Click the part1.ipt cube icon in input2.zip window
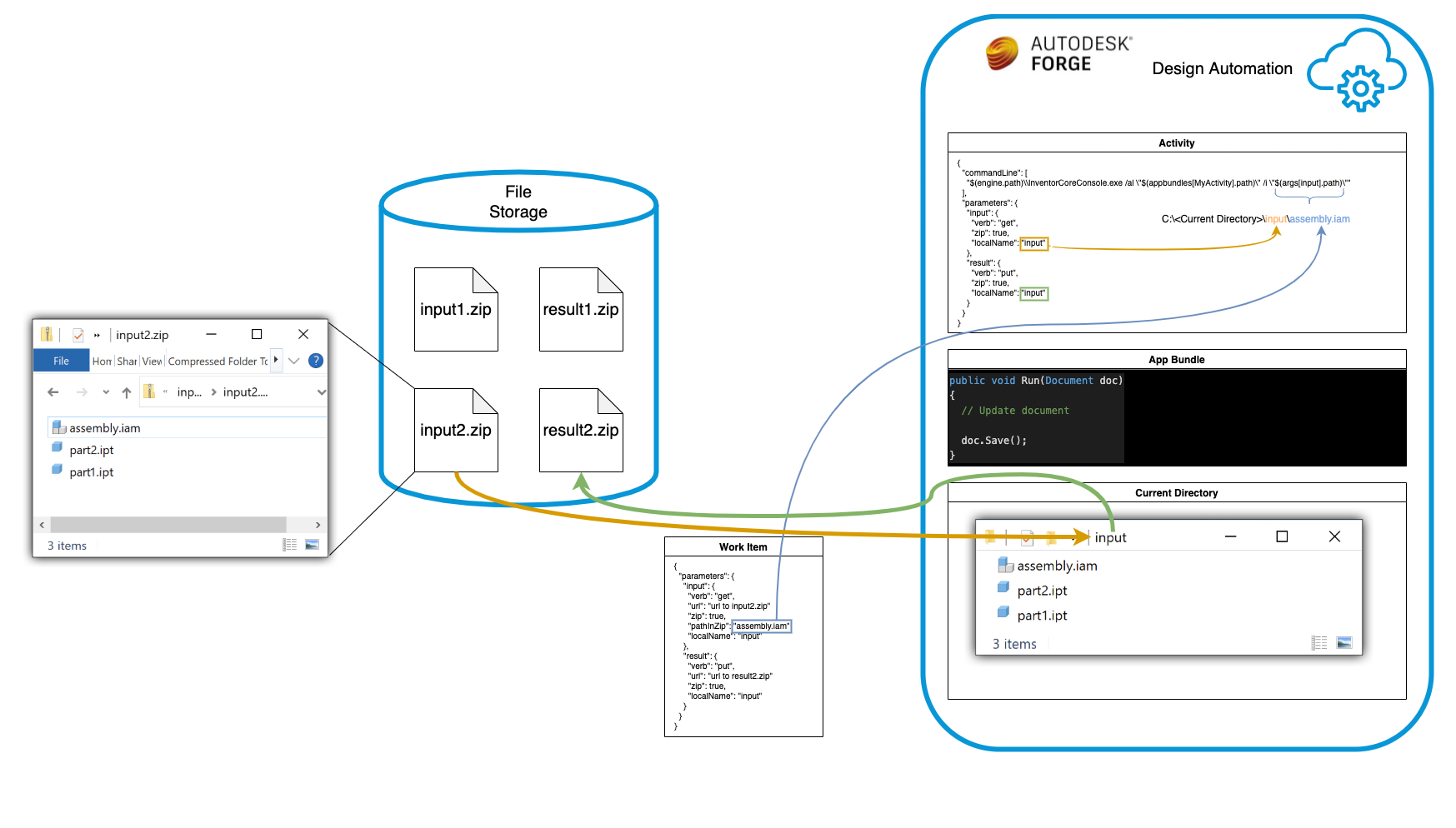 [58, 469]
